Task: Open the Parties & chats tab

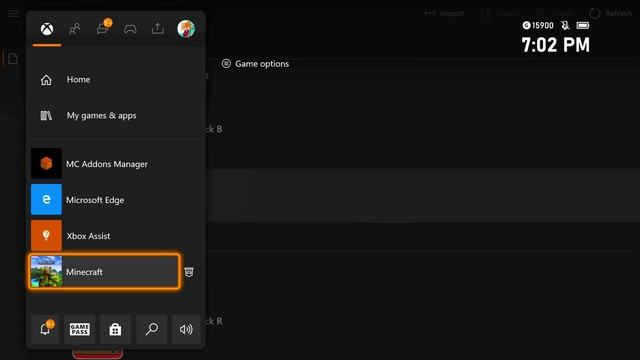Action: pos(102,28)
